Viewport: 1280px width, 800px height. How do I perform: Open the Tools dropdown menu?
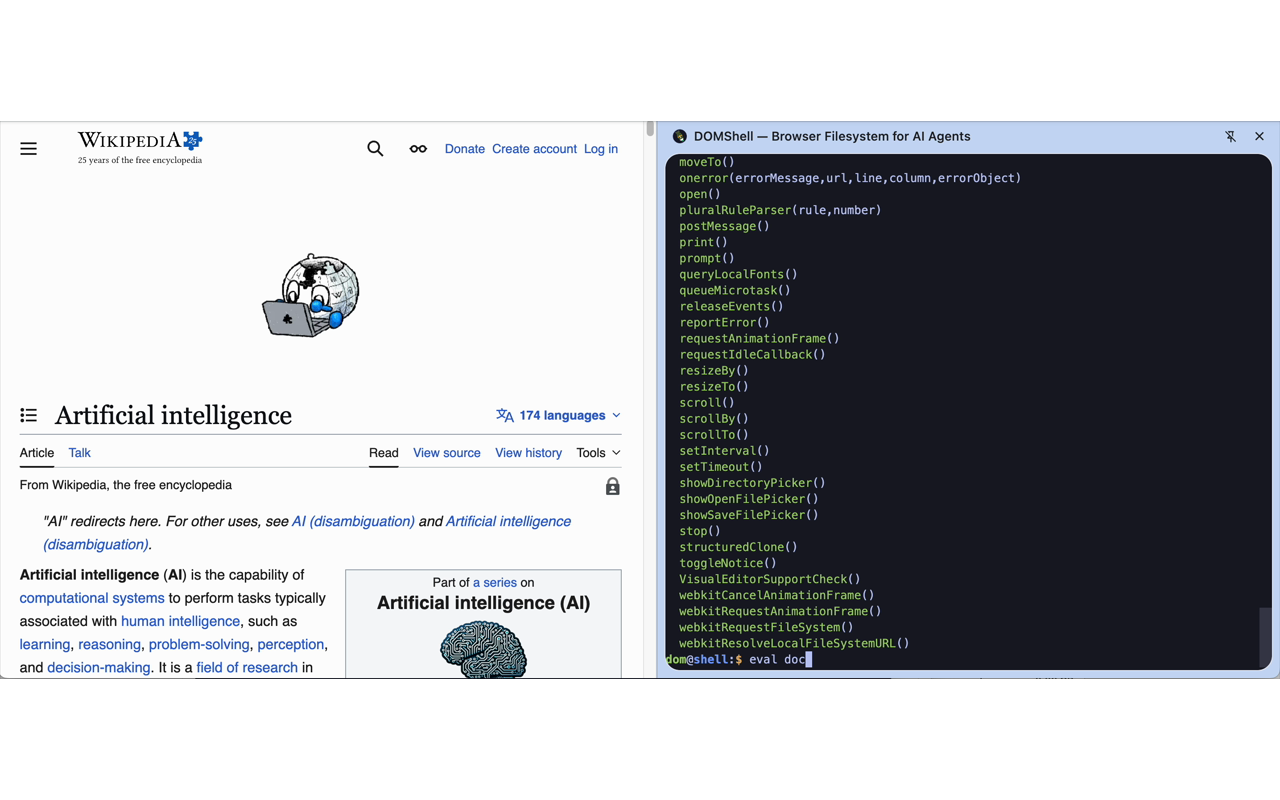click(598, 453)
